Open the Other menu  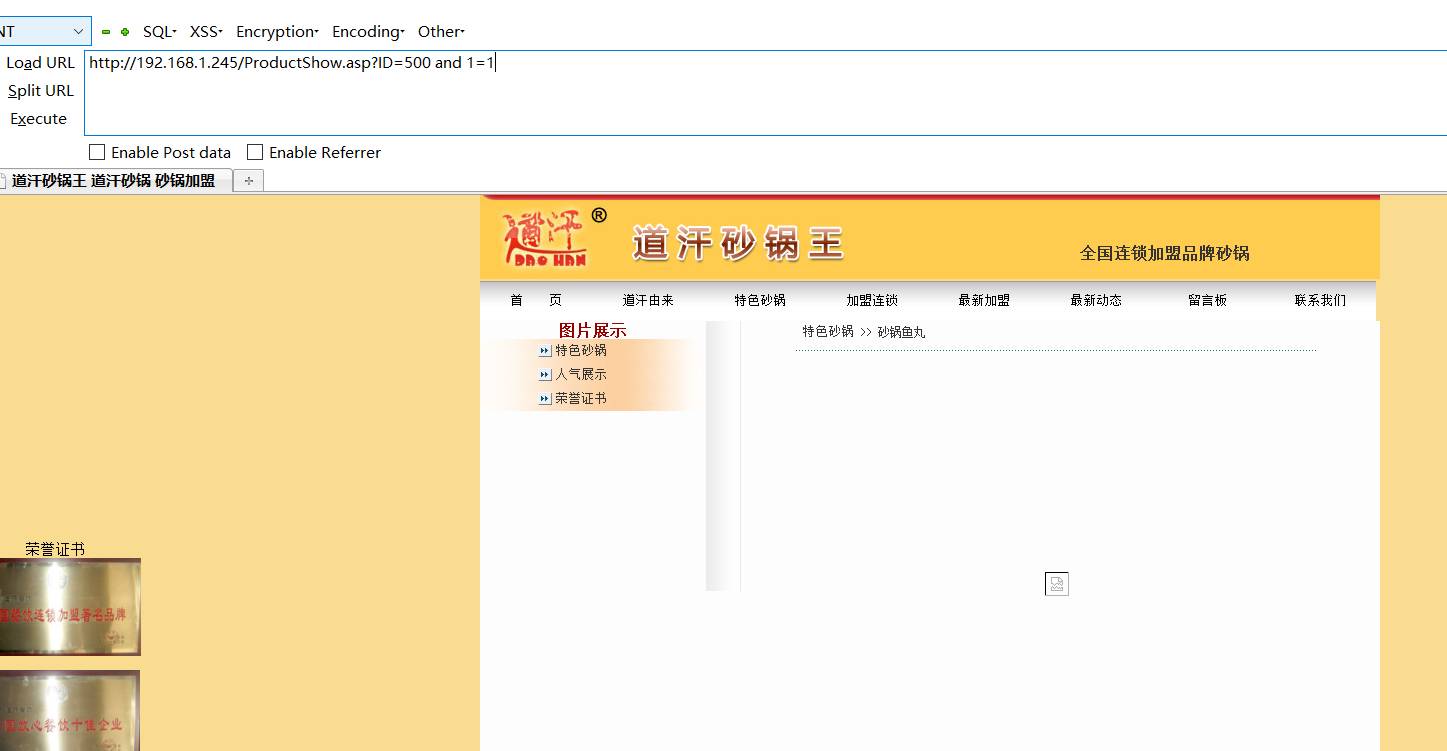(x=441, y=32)
